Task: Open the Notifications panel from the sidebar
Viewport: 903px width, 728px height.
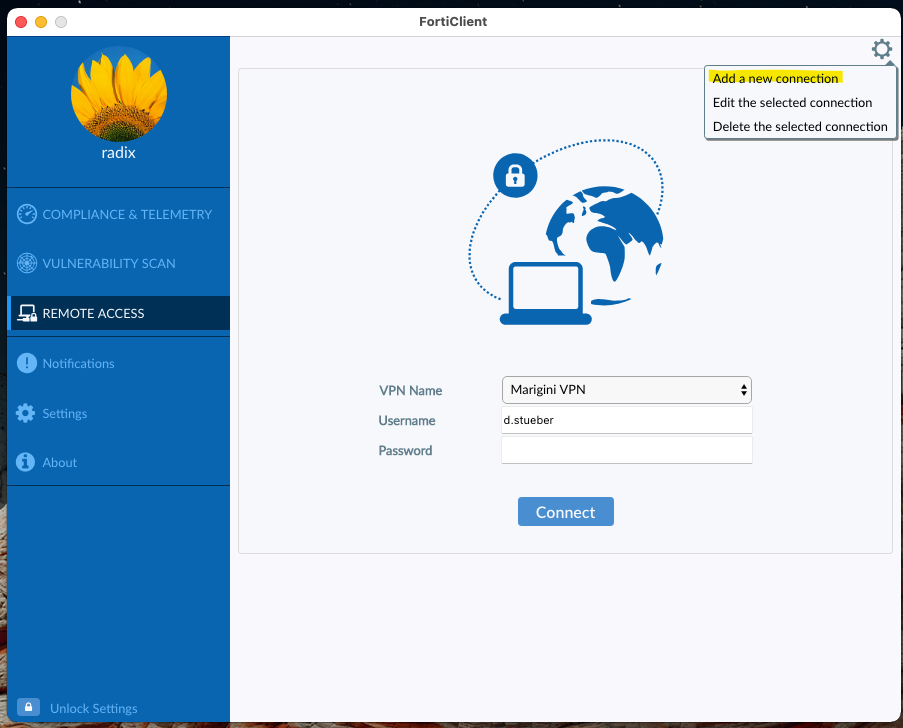Action: point(77,363)
